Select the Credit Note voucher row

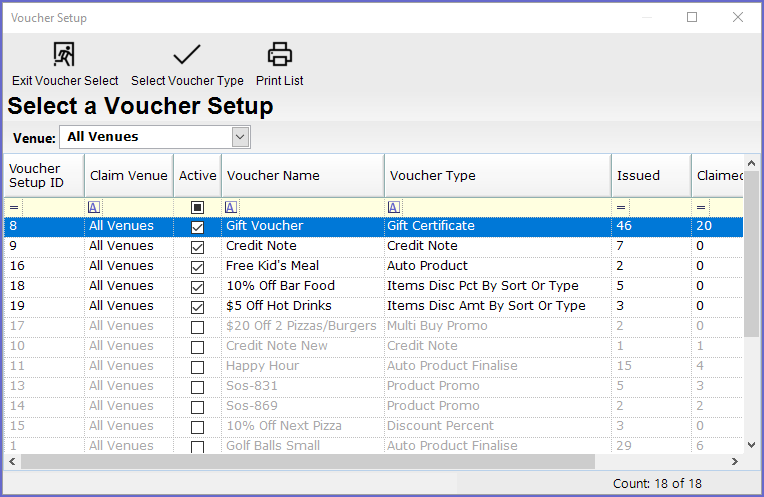300,246
